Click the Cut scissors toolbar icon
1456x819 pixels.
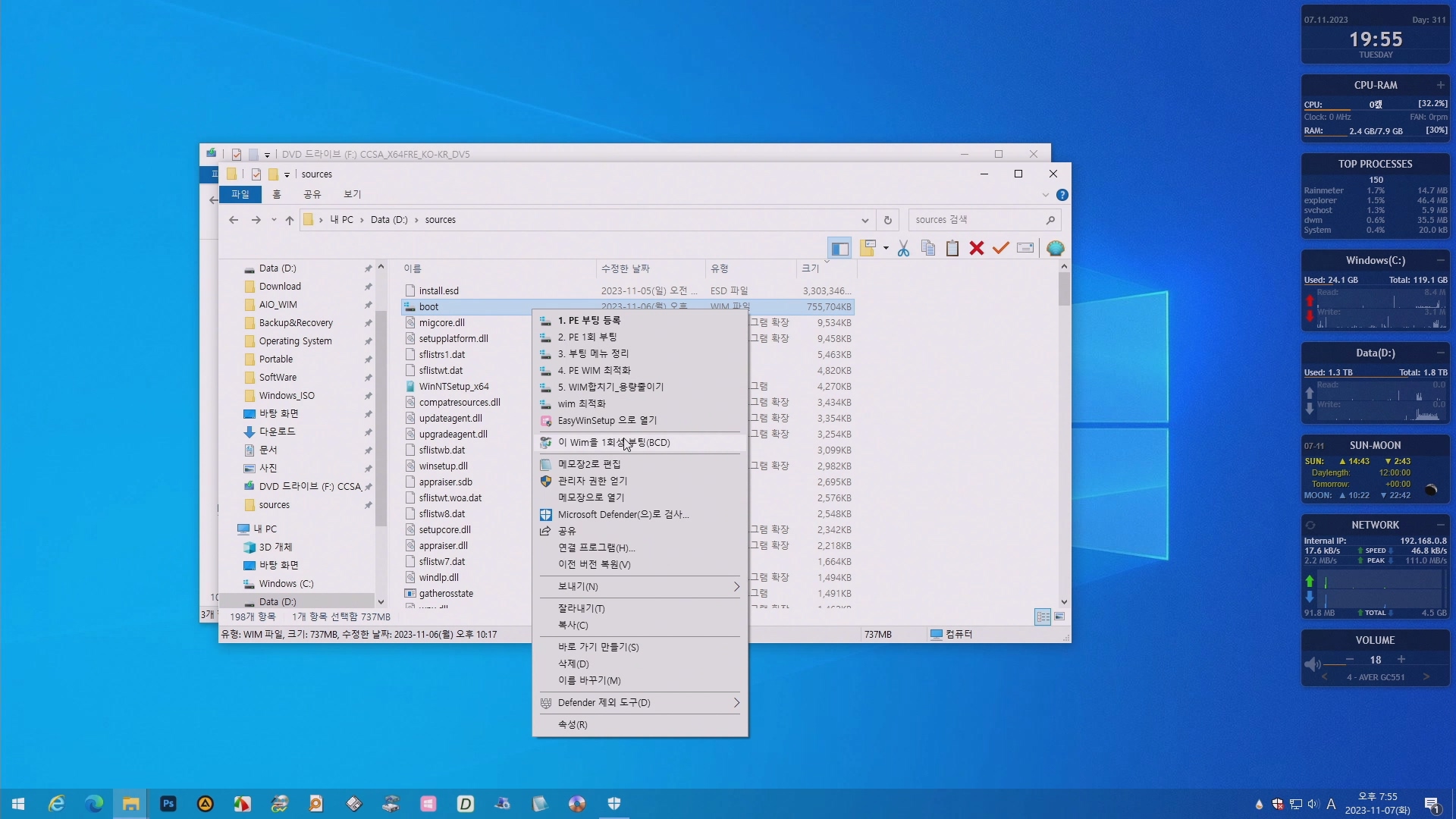[x=903, y=249]
